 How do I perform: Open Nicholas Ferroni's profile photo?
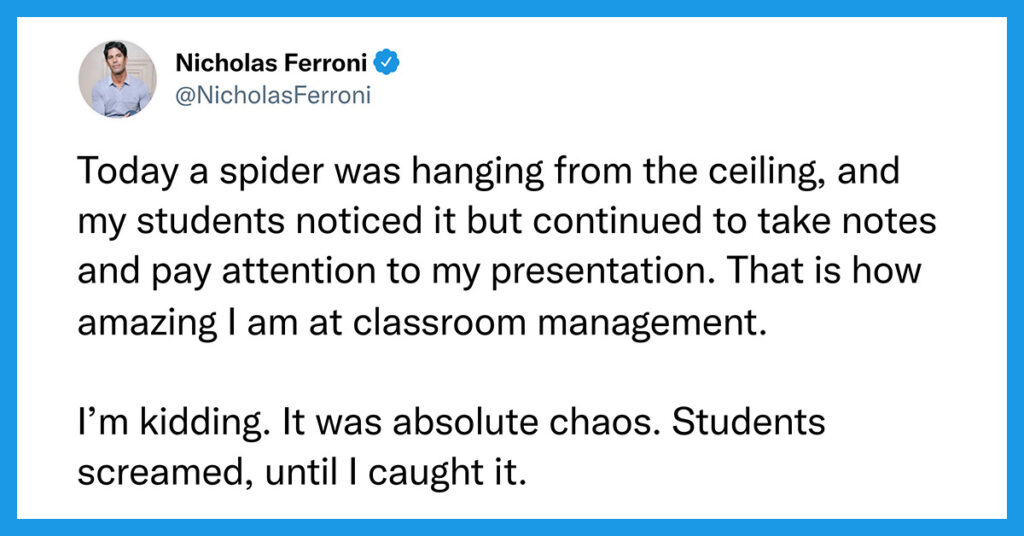pyautogui.click(x=118, y=79)
